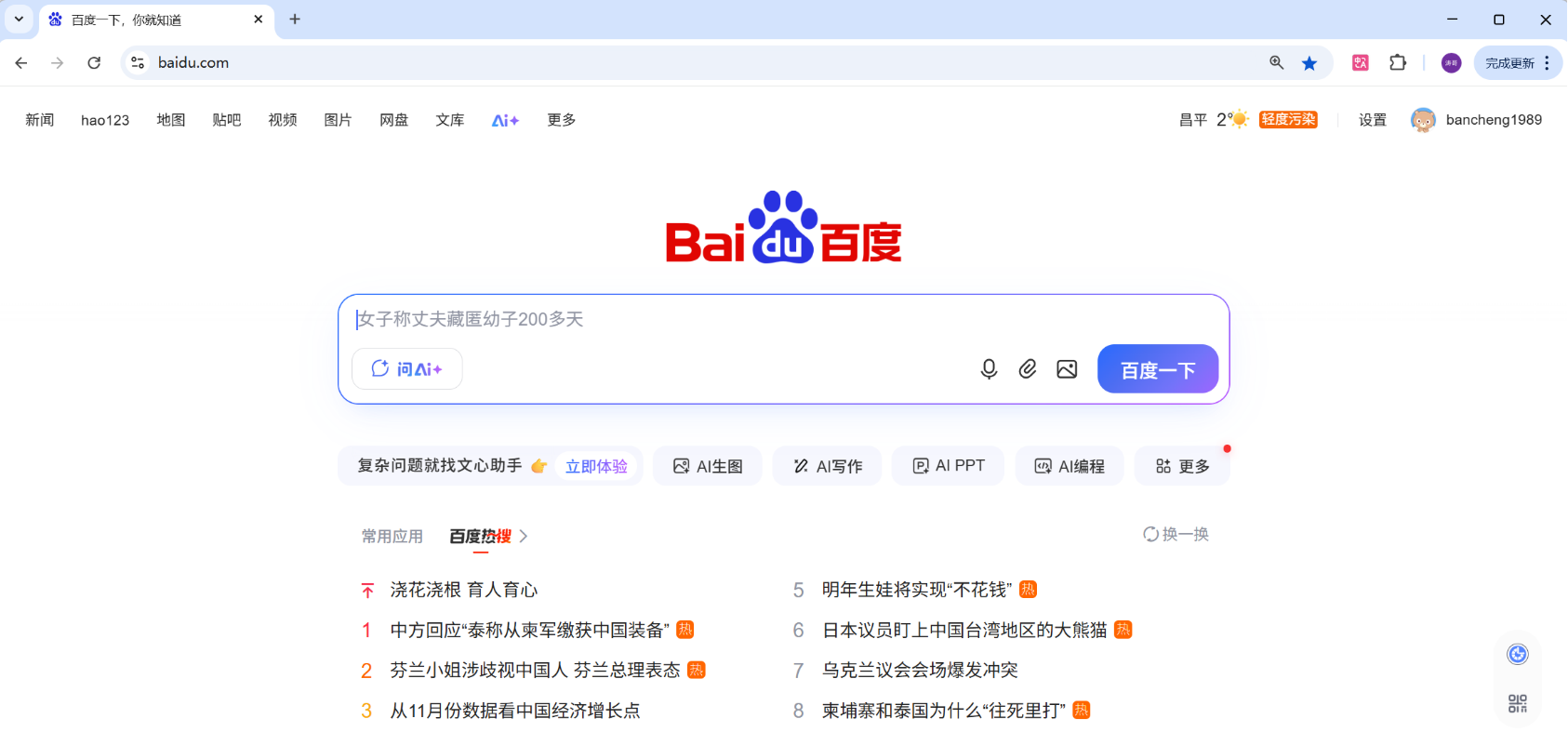Click the user avatar next to bancheng1989

(1423, 120)
